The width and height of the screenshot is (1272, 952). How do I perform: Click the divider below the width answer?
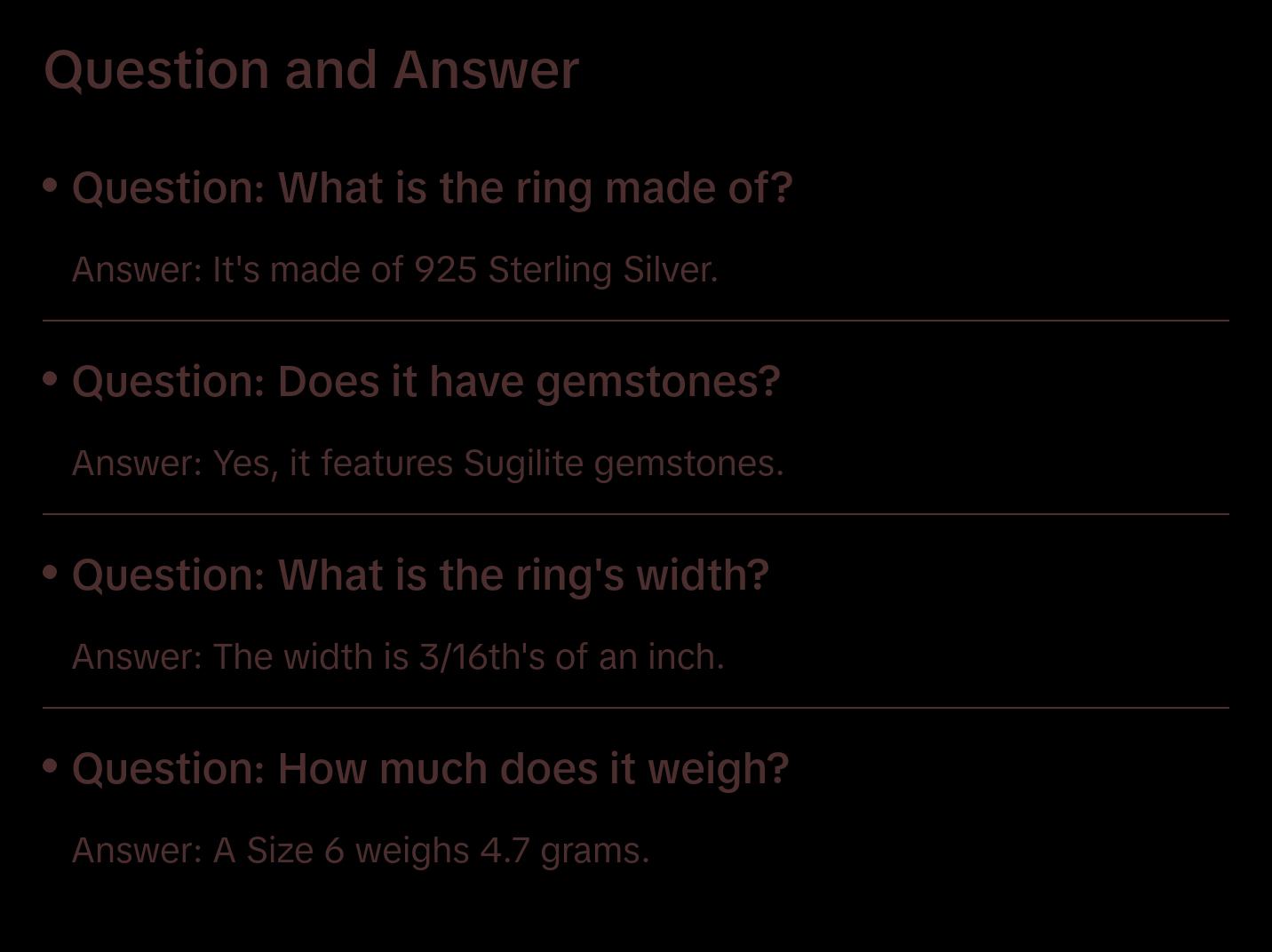click(636, 708)
